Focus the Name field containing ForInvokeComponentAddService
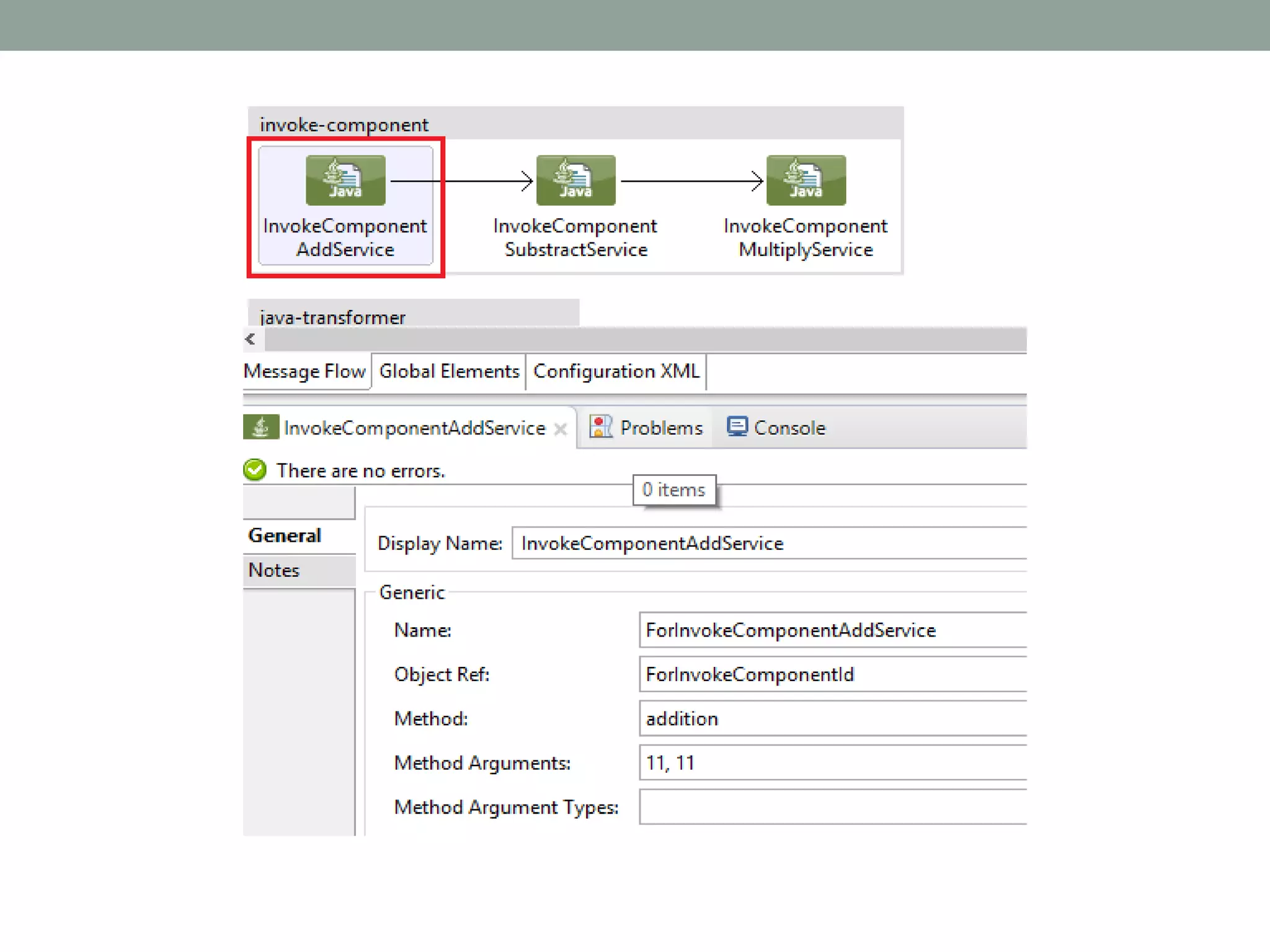 pyautogui.click(x=832, y=630)
